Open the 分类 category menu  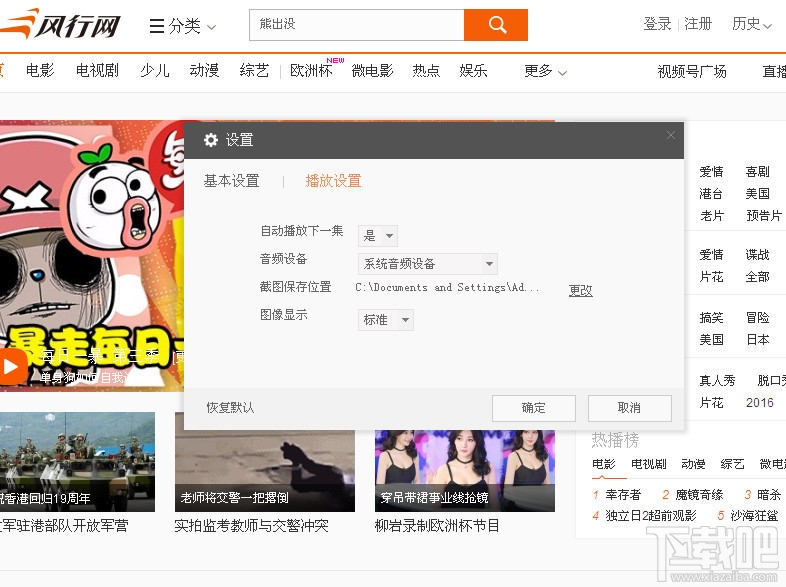coord(182,26)
